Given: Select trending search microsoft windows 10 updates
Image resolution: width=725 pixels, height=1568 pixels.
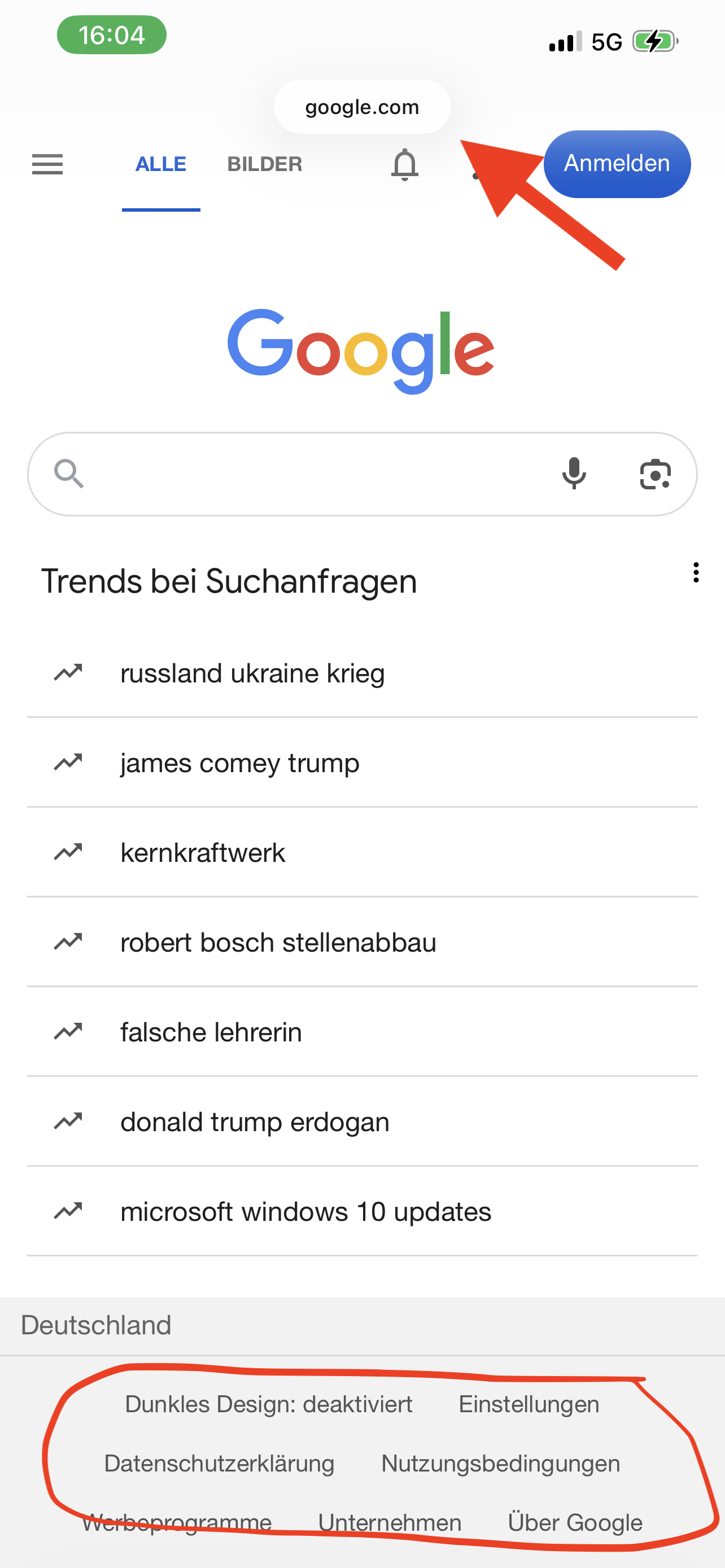Looking at the screenshot, I should click(x=305, y=1212).
